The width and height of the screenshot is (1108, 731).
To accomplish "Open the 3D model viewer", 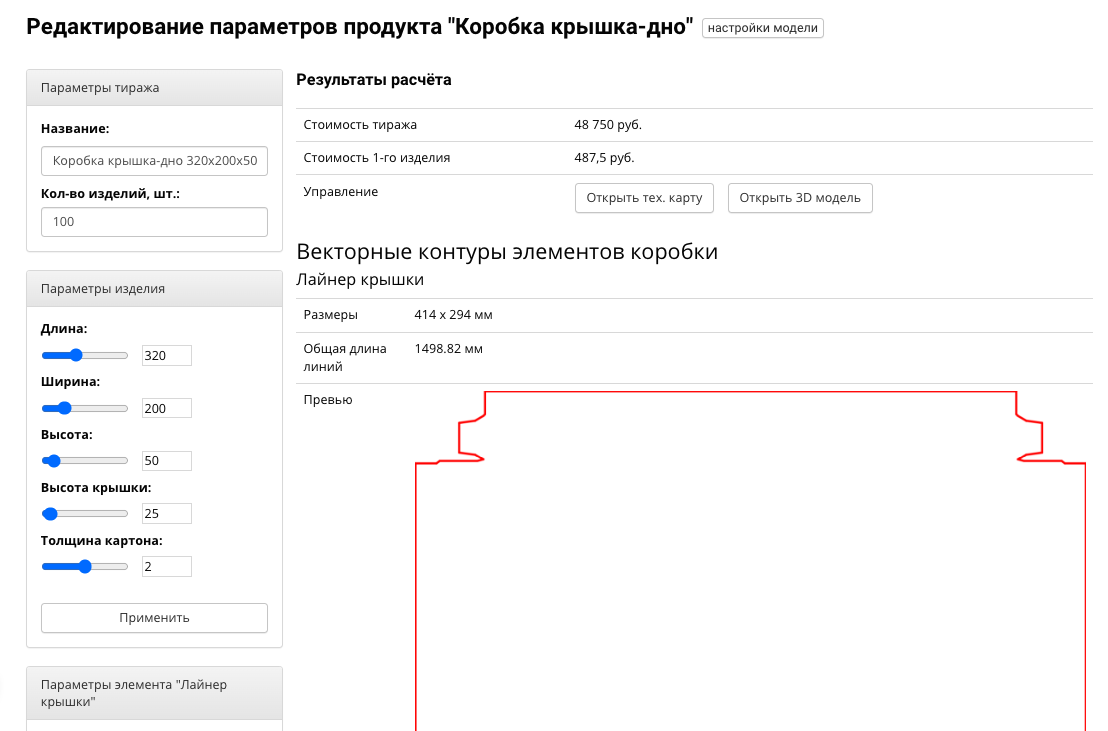I will coord(800,197).
